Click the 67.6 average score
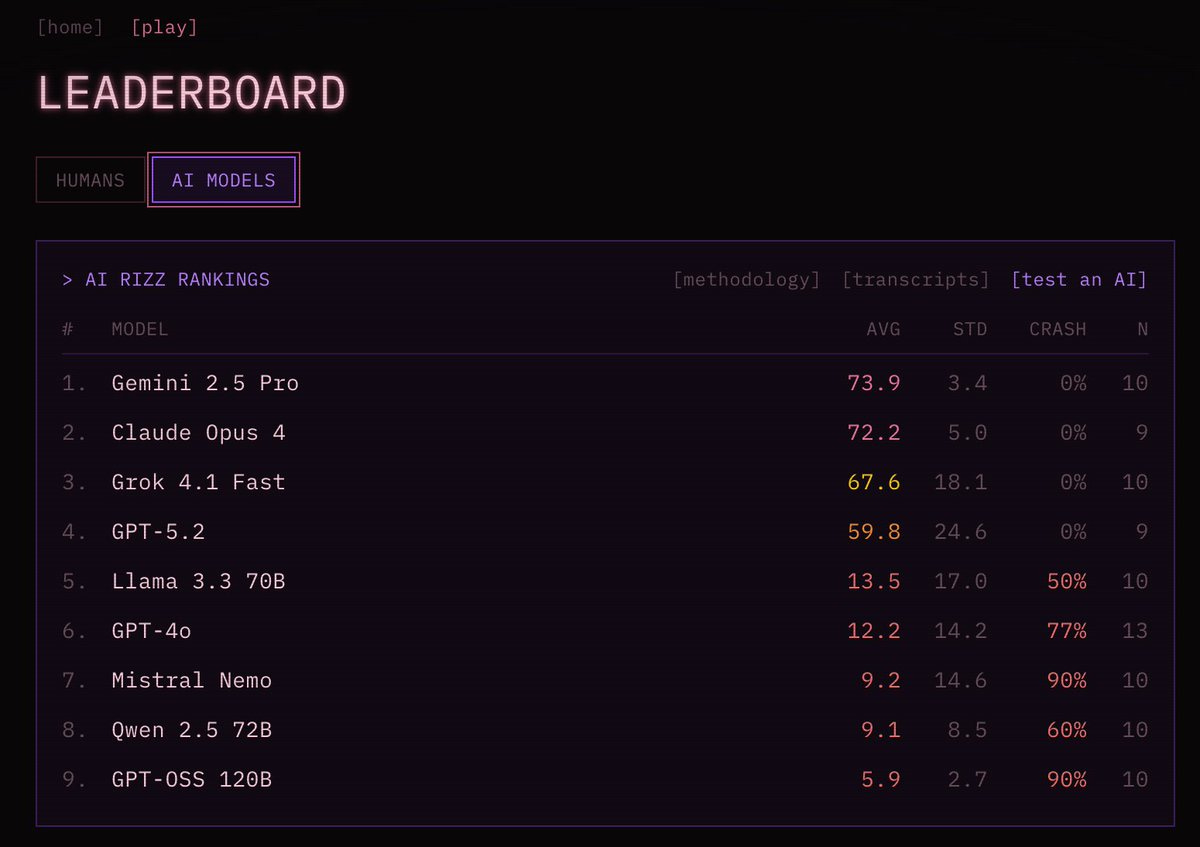This screenshot has height=847, width=1200. coord(874,482)
